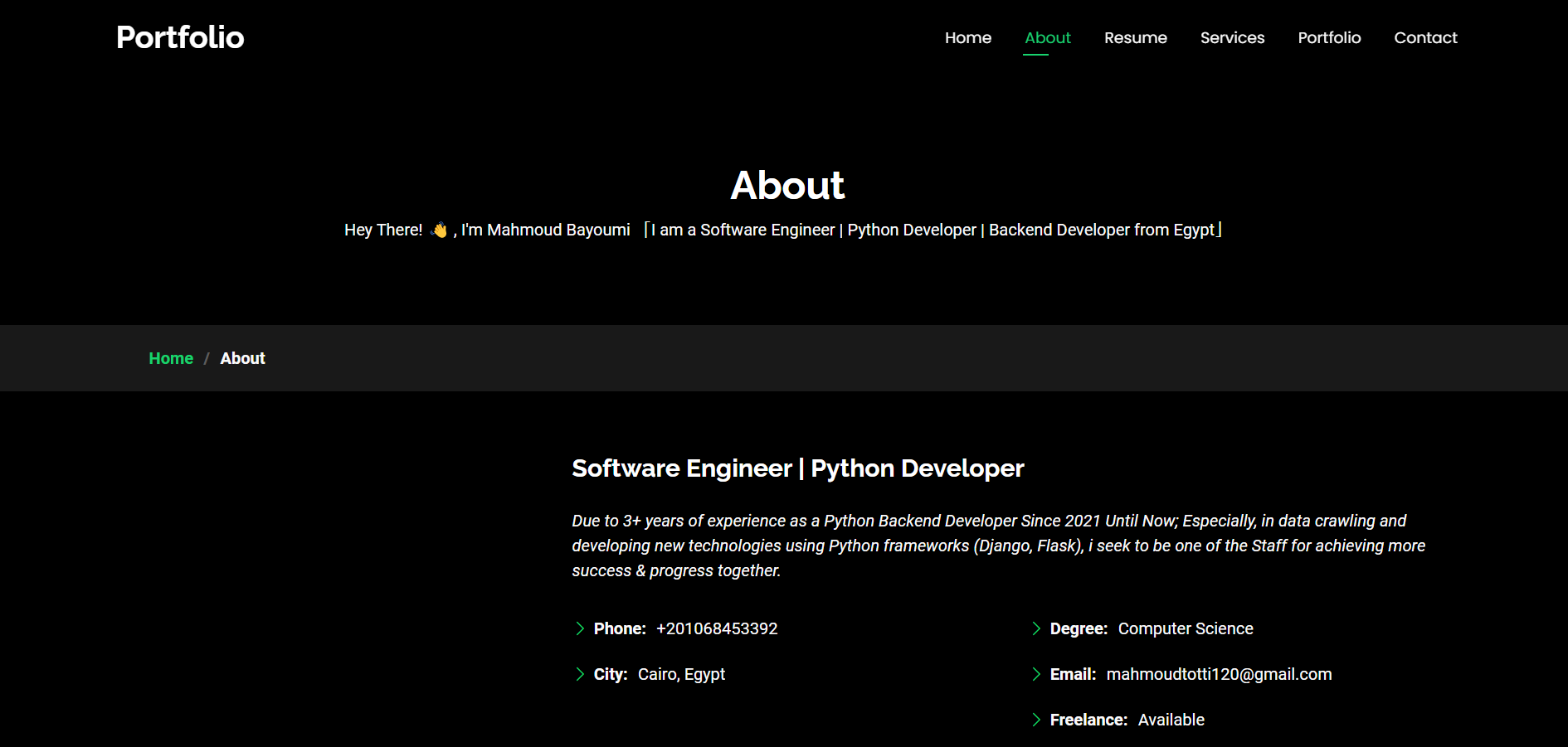Click the typed text 'Backend Developer from Egypt'
This screenshot has width=1568, height=747.
pos(1102,230)
